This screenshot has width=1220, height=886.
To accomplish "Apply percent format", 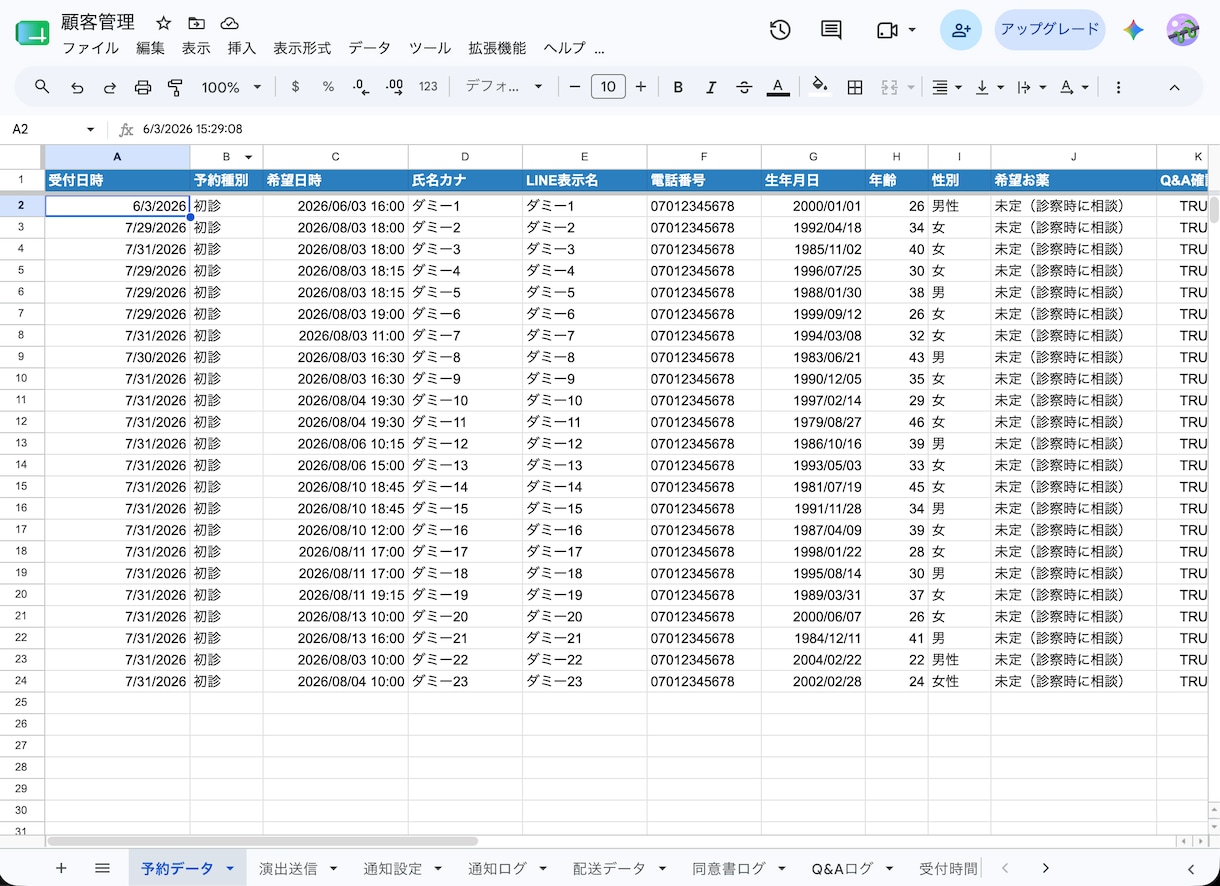I will coord(328,87).
